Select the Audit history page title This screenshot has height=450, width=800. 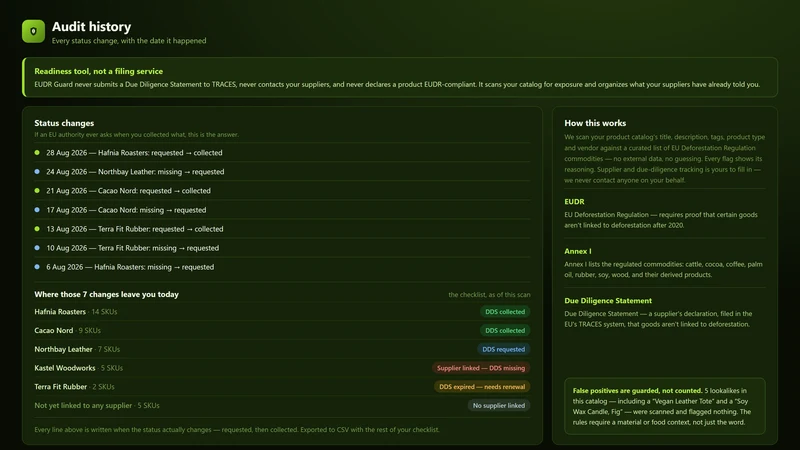pos(91,27)
